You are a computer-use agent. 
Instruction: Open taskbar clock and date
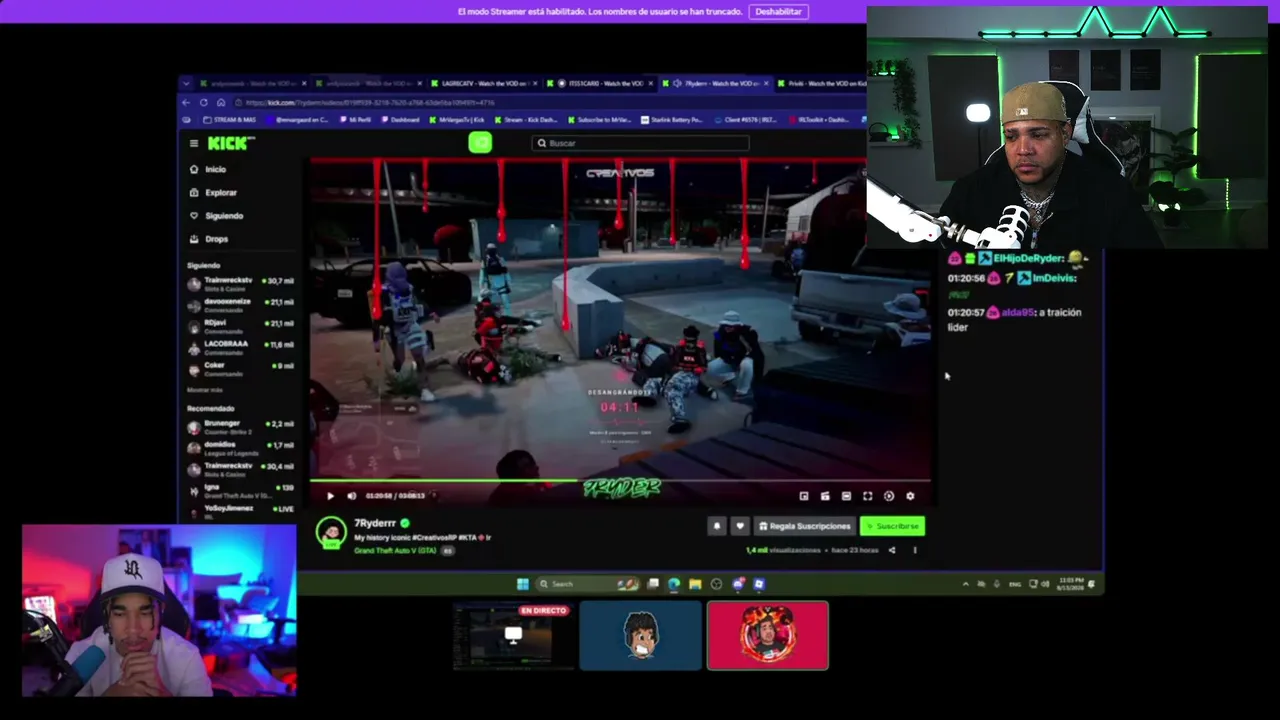tap(1068, 584)
